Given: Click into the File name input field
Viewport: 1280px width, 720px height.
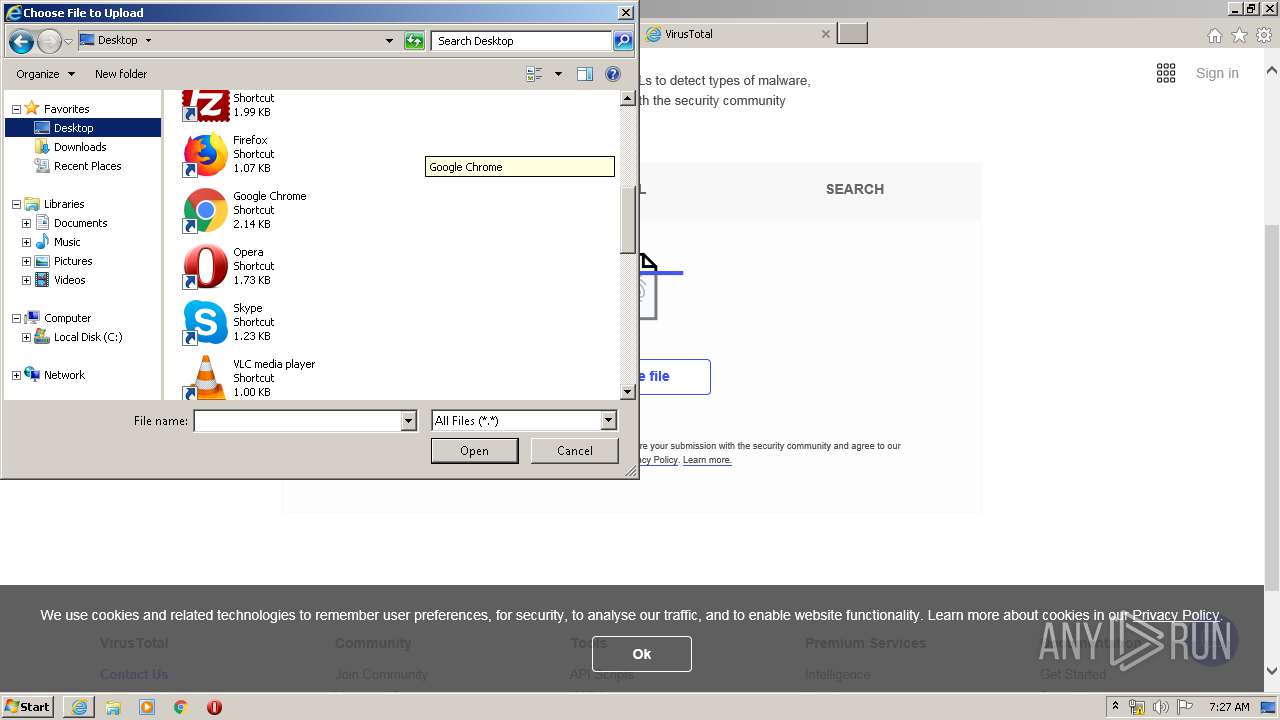Looking at the screenshot, I should pyautogui.click(x=297, y=421).
